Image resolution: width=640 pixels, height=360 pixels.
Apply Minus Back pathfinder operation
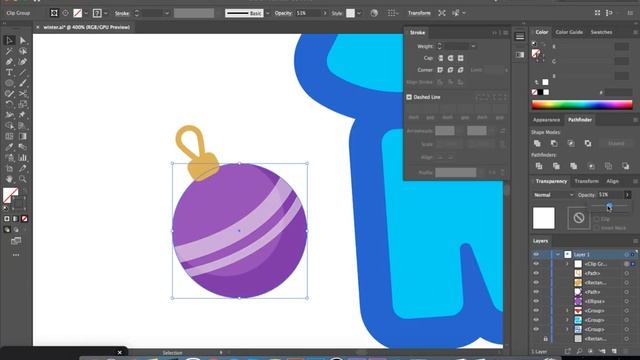(x=626, y=166)
